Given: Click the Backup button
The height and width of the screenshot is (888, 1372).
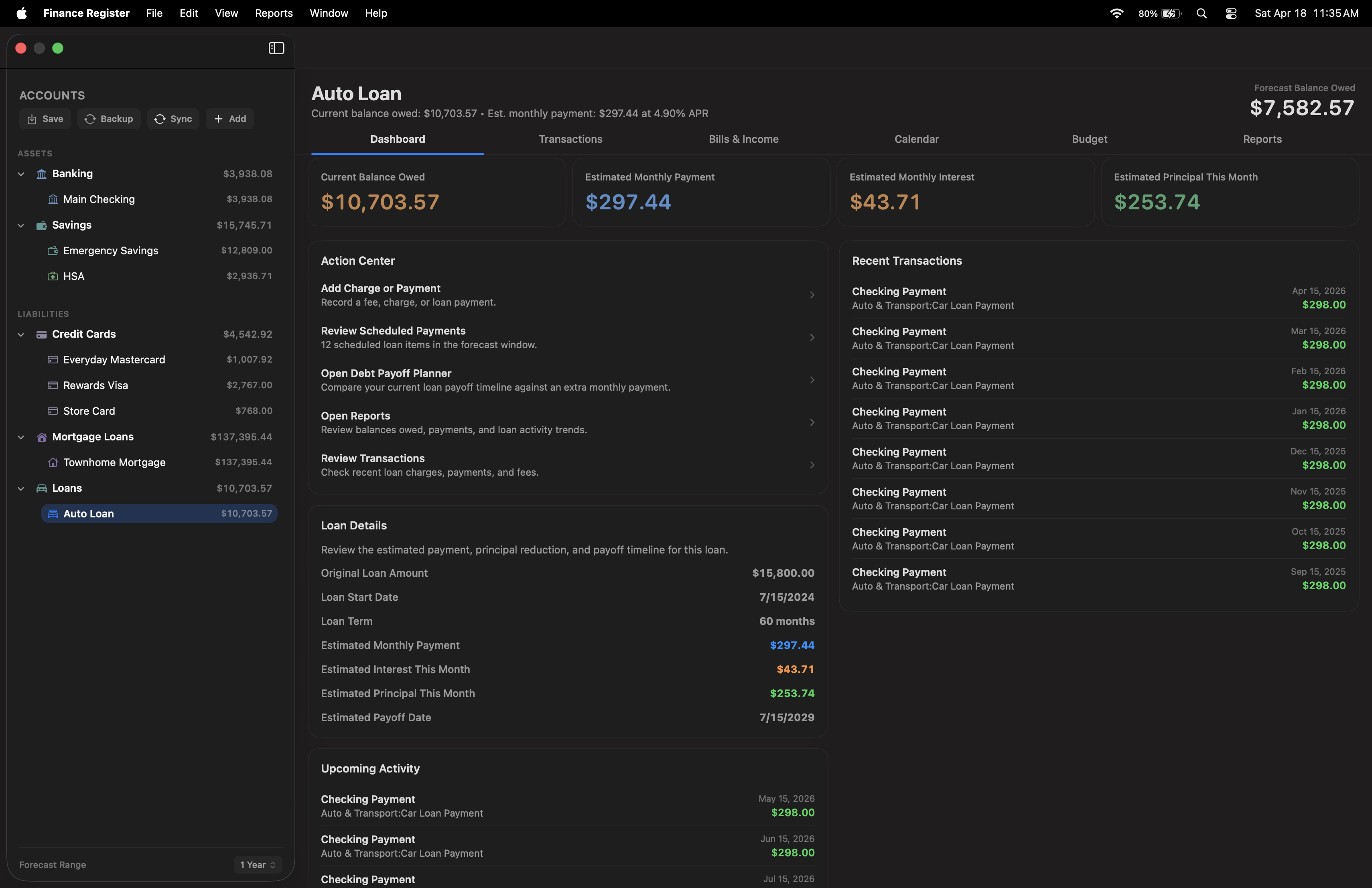Looking at the screenshot, I should point(109,119).
